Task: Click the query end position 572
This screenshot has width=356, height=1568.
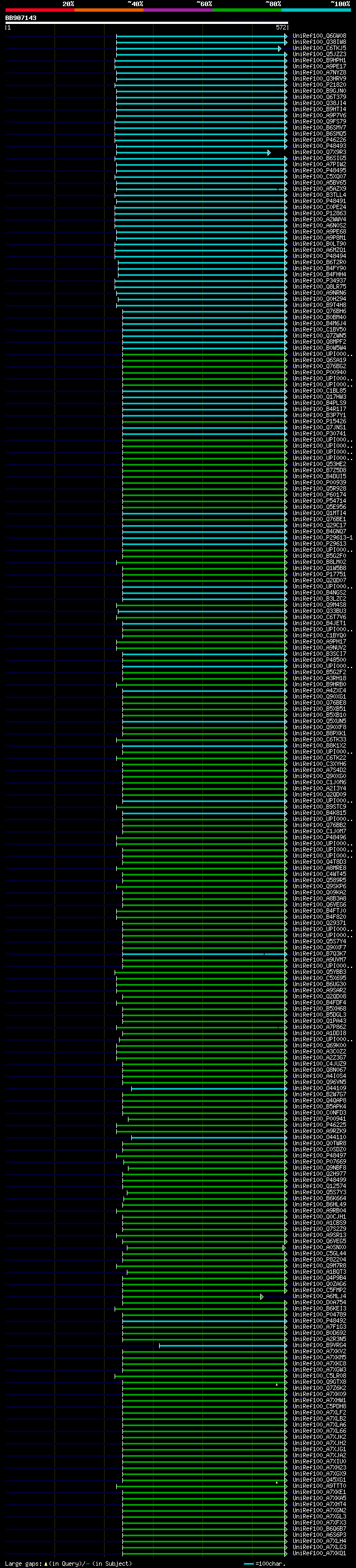Action: point(280,27)
